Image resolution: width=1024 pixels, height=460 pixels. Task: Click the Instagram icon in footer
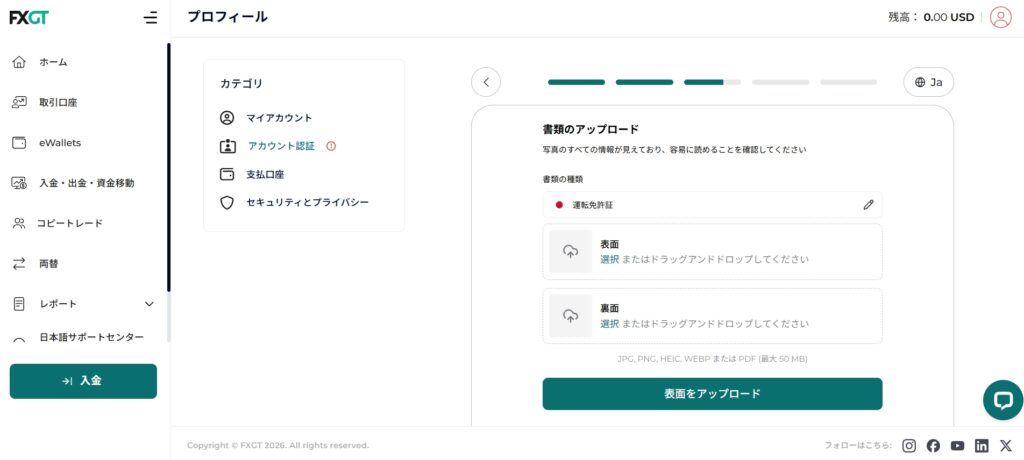pyautogui.click(x=909, y=446)
